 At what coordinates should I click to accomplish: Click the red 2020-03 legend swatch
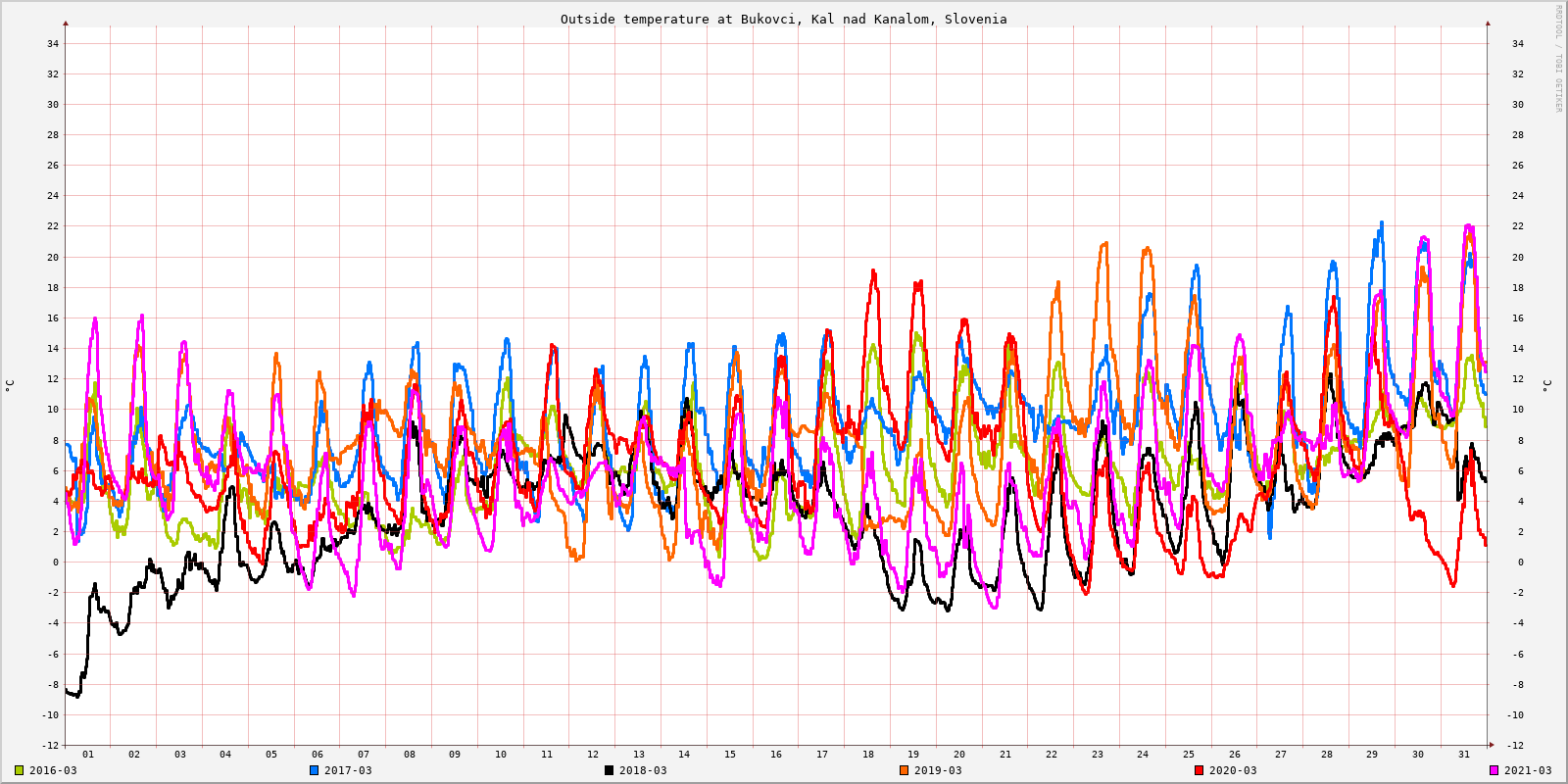tap(1199, 770)
